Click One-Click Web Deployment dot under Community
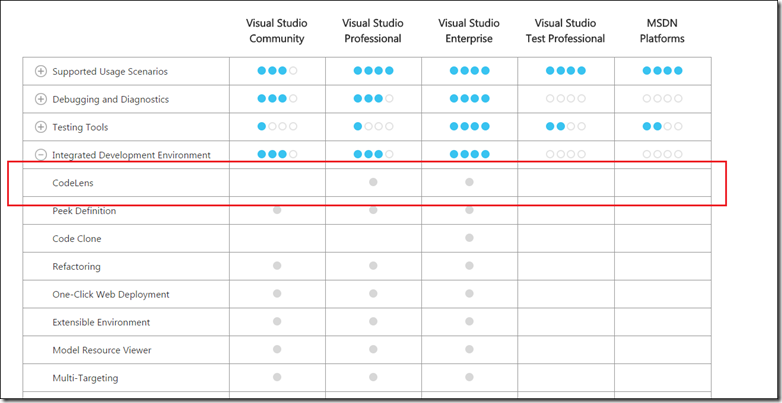This screenshot has height=403, width=782. [x=277, y=294]
